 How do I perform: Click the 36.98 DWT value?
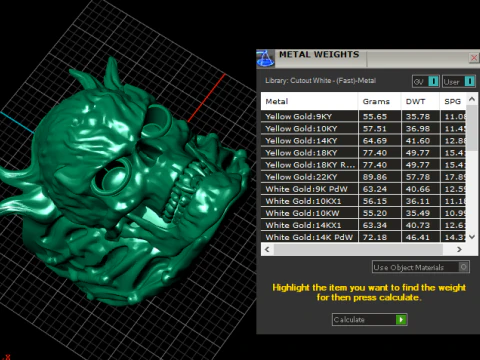coord(418,129)
